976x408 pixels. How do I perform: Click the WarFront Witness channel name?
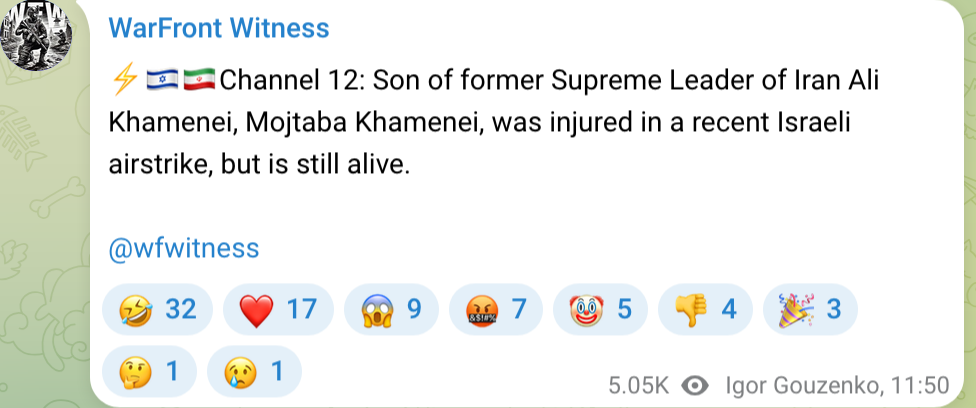coord(218,30)
